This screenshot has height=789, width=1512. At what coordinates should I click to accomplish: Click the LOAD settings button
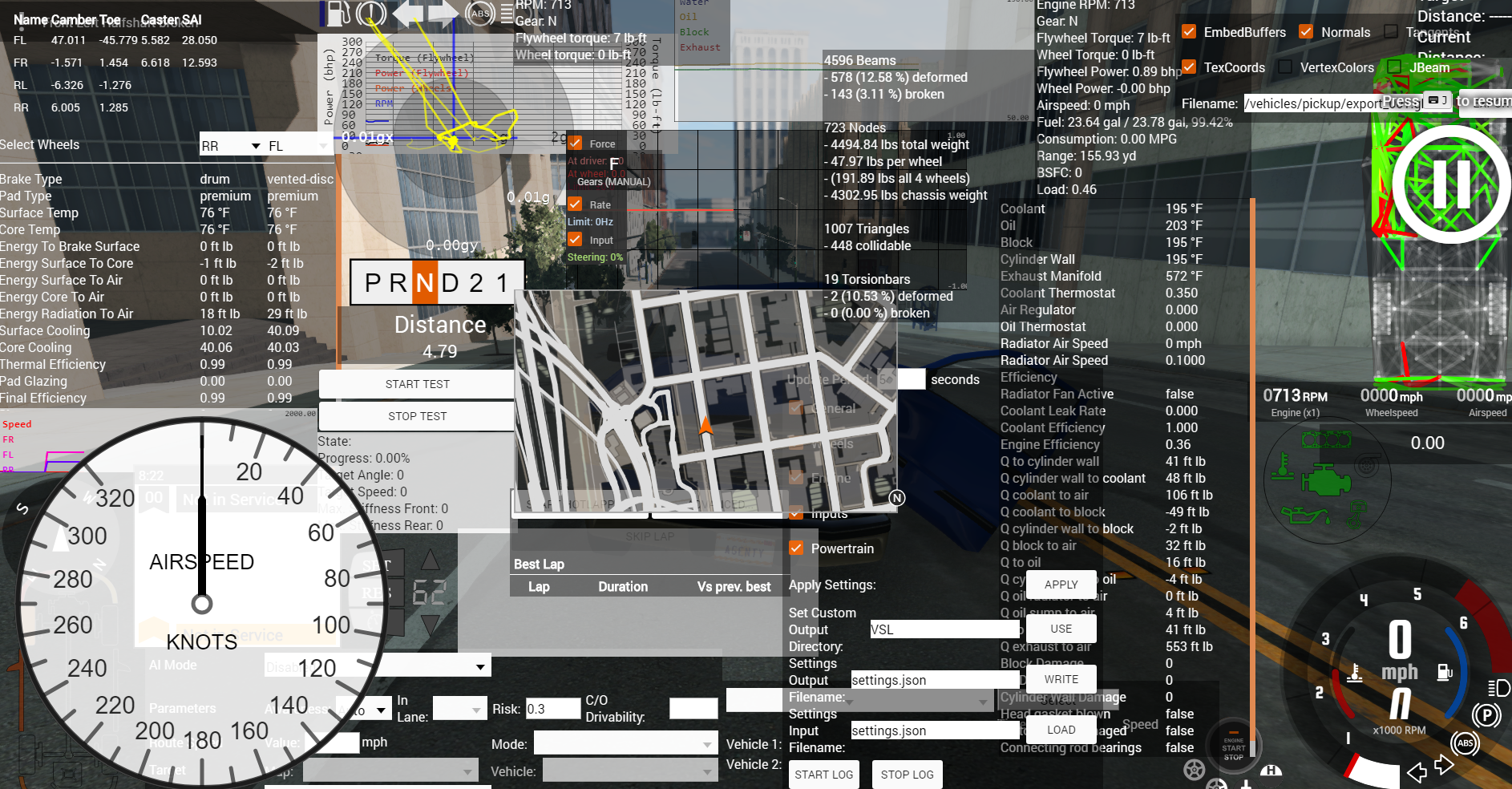click(1061, 730)
